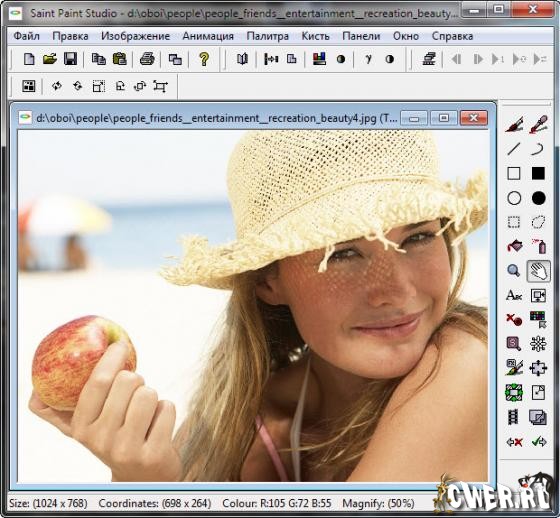Click the woman photo on the canvas
Screen dimensions: 560x518
[x=253, y=306]
